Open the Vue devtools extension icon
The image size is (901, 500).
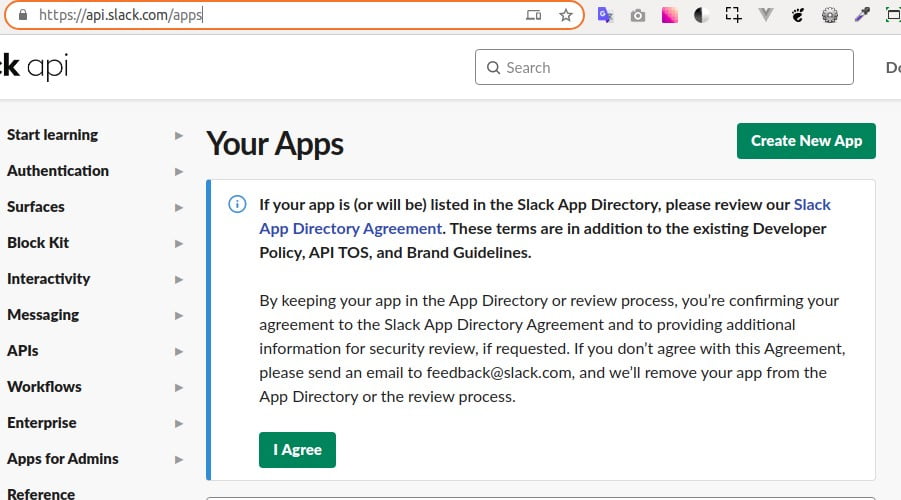(x=765, y=15)
